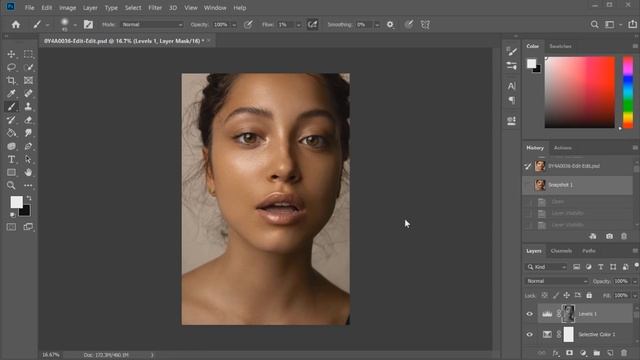This screenshot has width=640, height=360.
Task: Open the Edit Toolbar ellipsis
Action: [x=28, y=186]
